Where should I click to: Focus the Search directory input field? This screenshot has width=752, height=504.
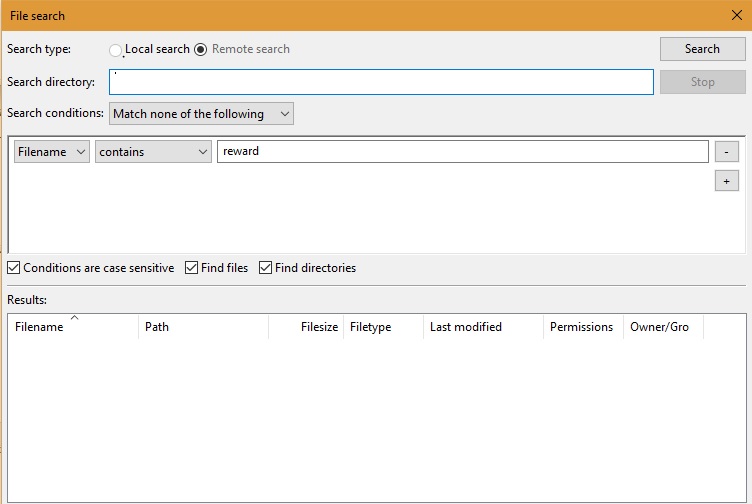[381, 82]
